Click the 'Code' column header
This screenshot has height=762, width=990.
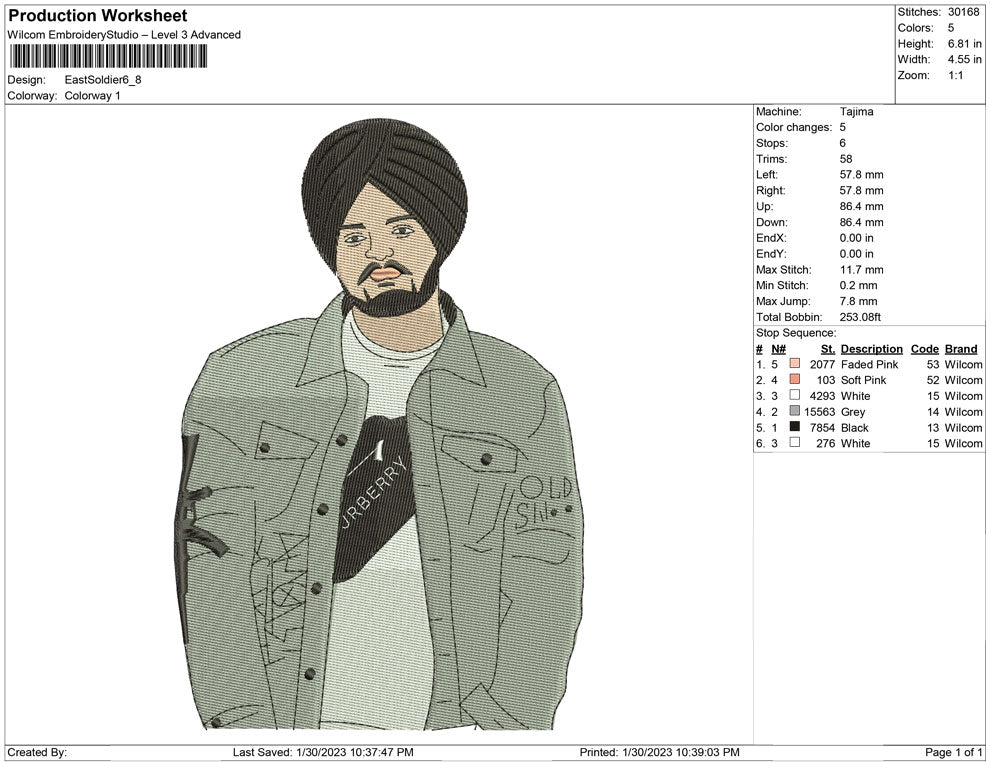tap(924, 349)
